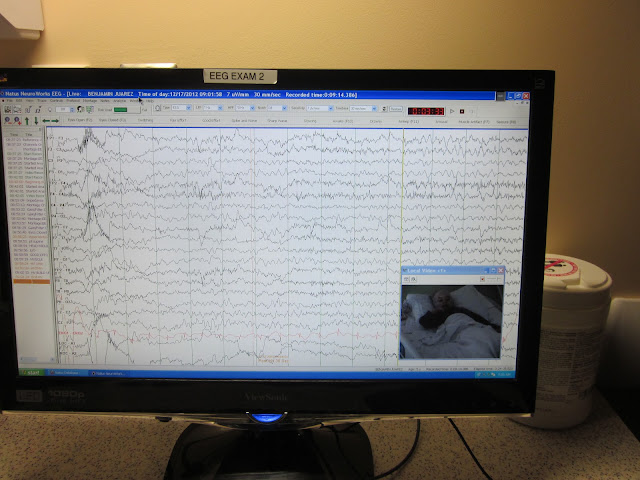The image size is (640, 480).
Task: Click the green right arrow icon
Action: pyautogui.click(x=55, y=121)
